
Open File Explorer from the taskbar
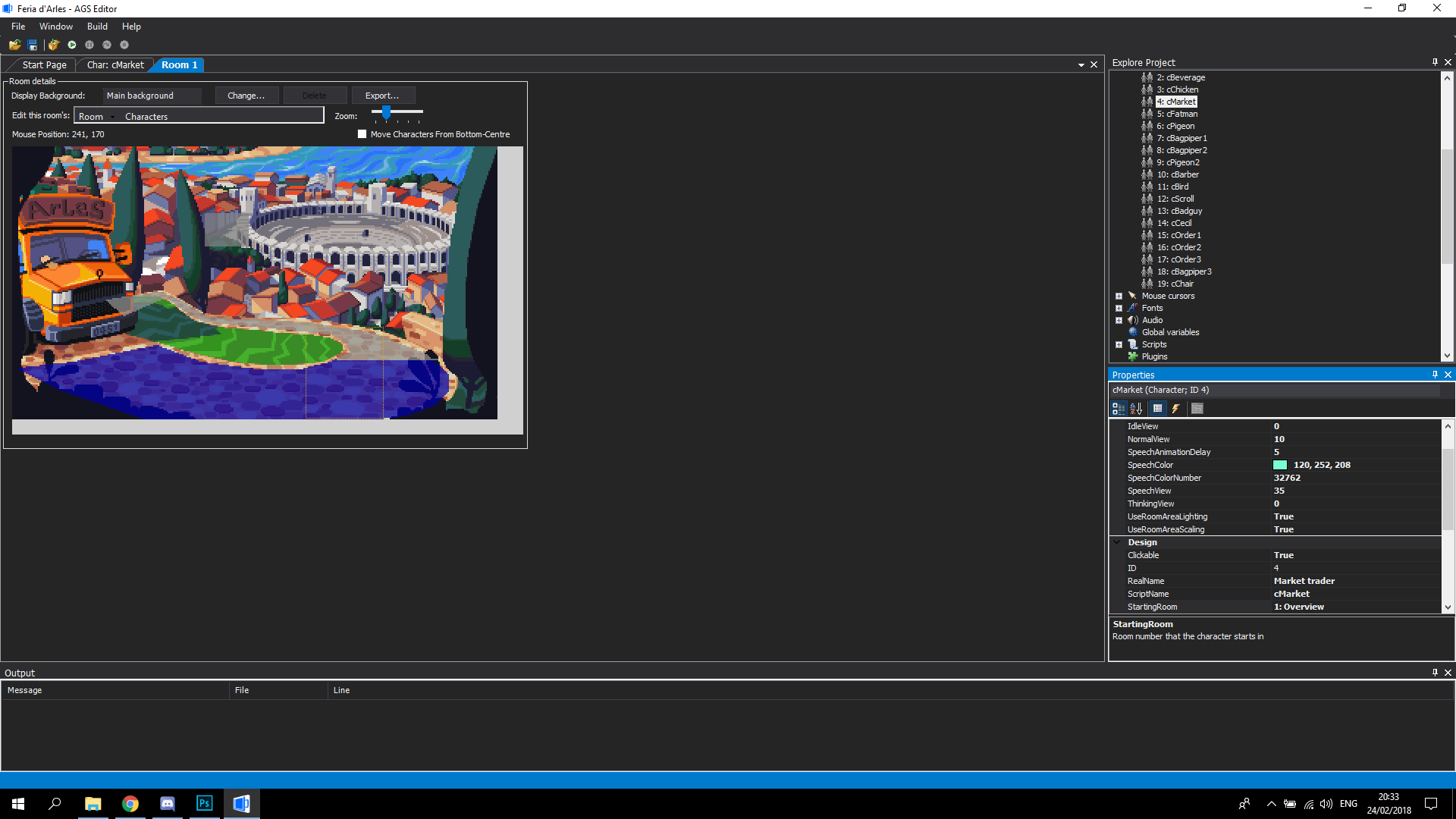pyautogui.click(x=93, y=804)
